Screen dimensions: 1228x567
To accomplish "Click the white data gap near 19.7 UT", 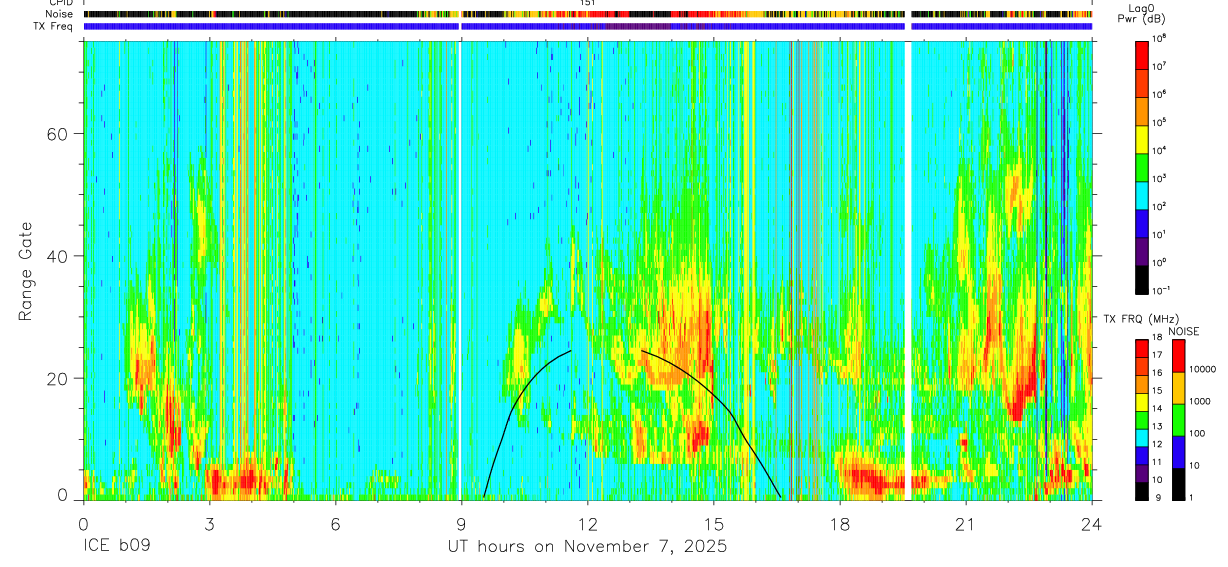I will pyautogui.click(x=908, y=270).
